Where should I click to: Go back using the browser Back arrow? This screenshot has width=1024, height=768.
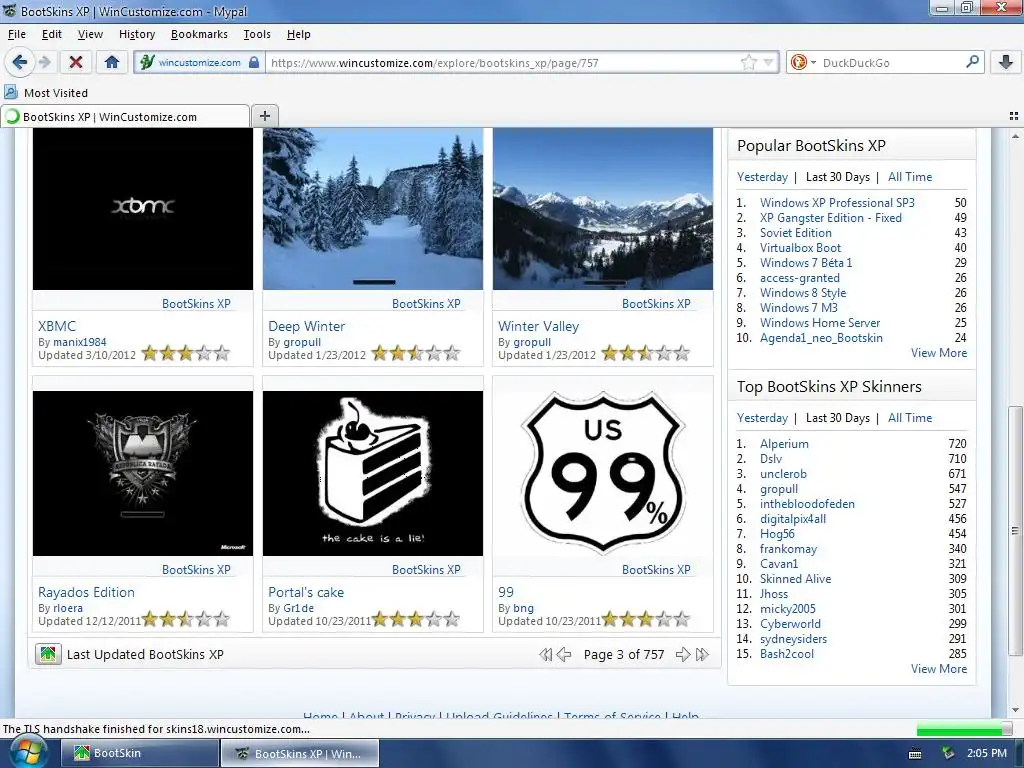click(x=20, y=63)
